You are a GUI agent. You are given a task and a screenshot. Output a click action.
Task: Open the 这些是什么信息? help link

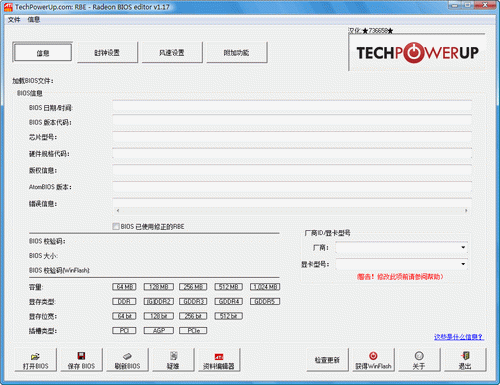[x=459, y=337]
